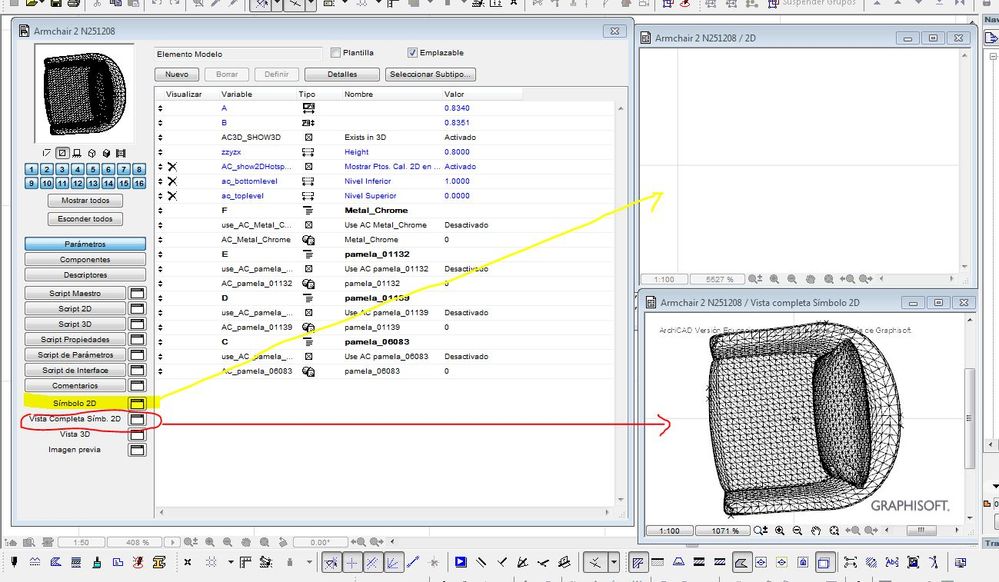Viewport: 999px width, 582px height.
Task: Open Script Maestro in separate window icon
Action: click(138, 294)
